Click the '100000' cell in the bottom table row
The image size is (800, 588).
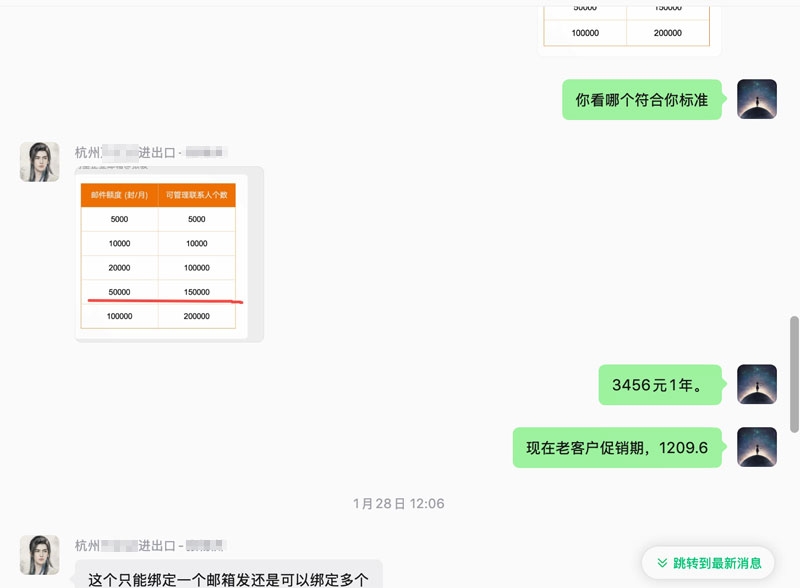[x=119, y=316]
